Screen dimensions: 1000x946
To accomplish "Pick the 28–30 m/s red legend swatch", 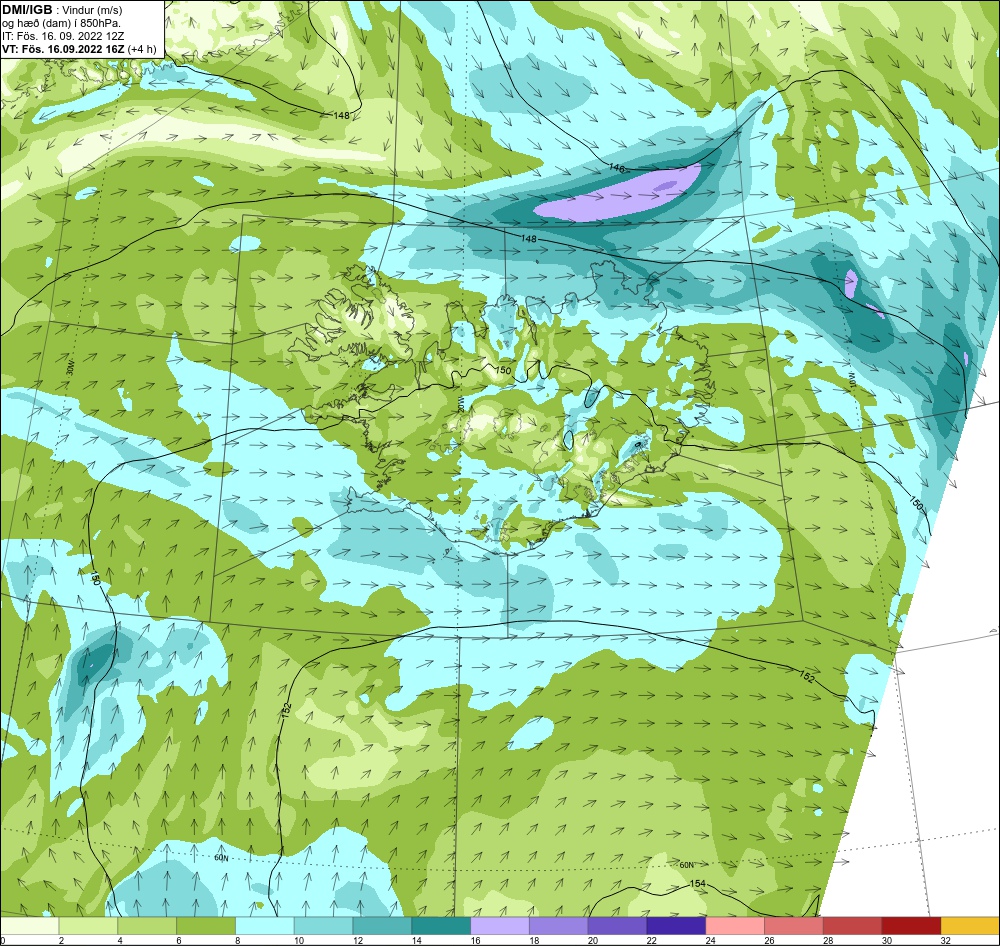I will (x=853, y=926).
